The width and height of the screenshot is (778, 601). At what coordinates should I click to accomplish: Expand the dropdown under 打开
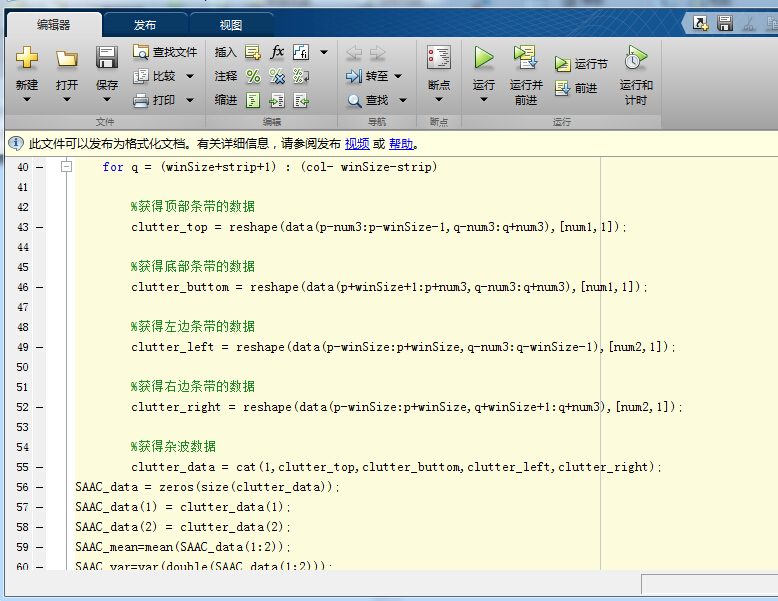point(66,99)
